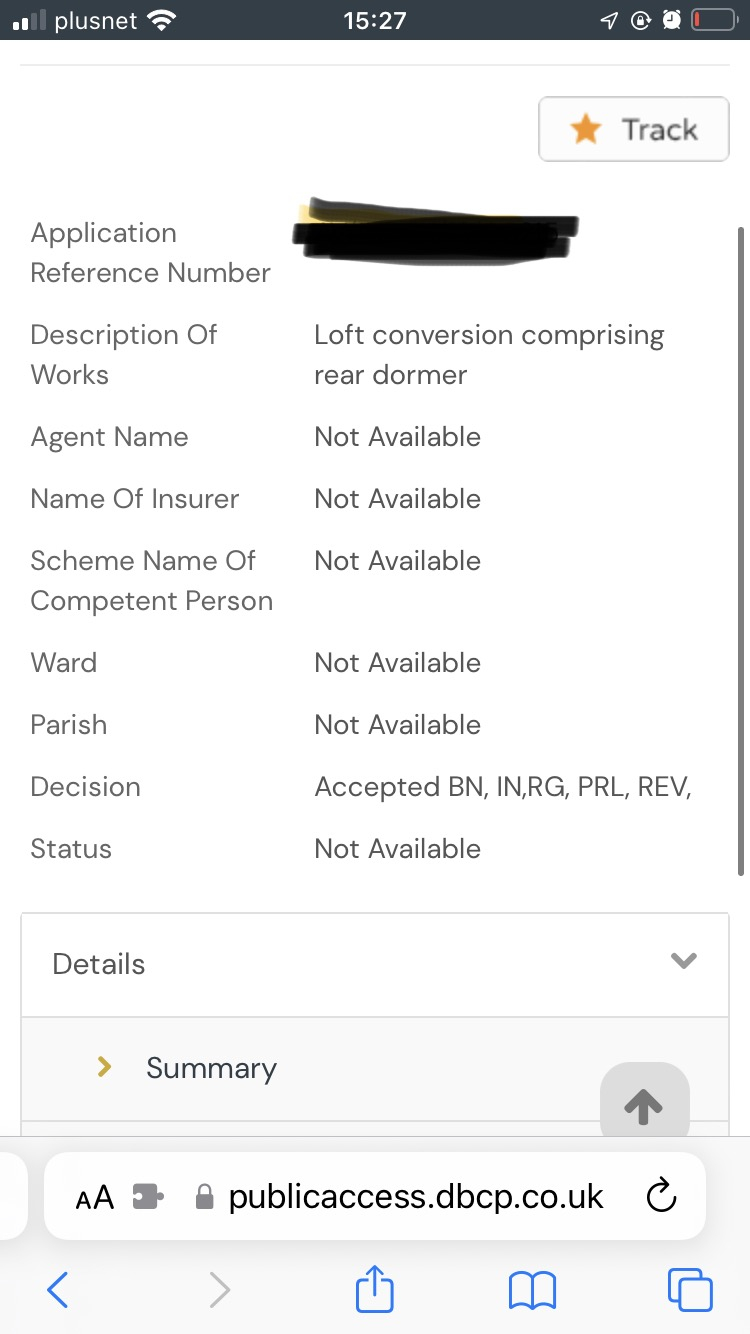Open Safari bookmarks book icon
Viewport: 750px width, 1334px height.
[x=532, y=1290]
